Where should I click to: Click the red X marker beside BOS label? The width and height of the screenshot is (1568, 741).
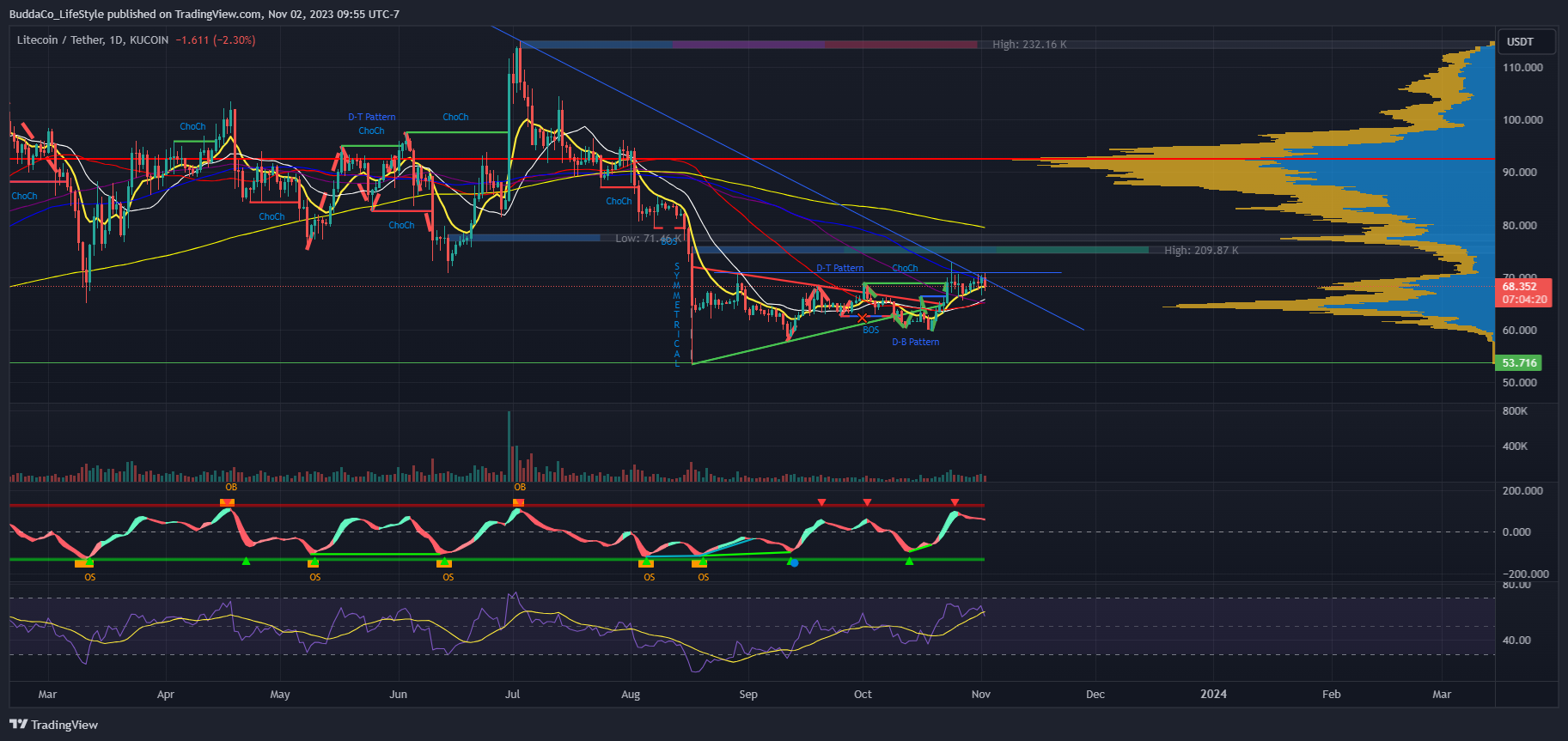point(863,319)
